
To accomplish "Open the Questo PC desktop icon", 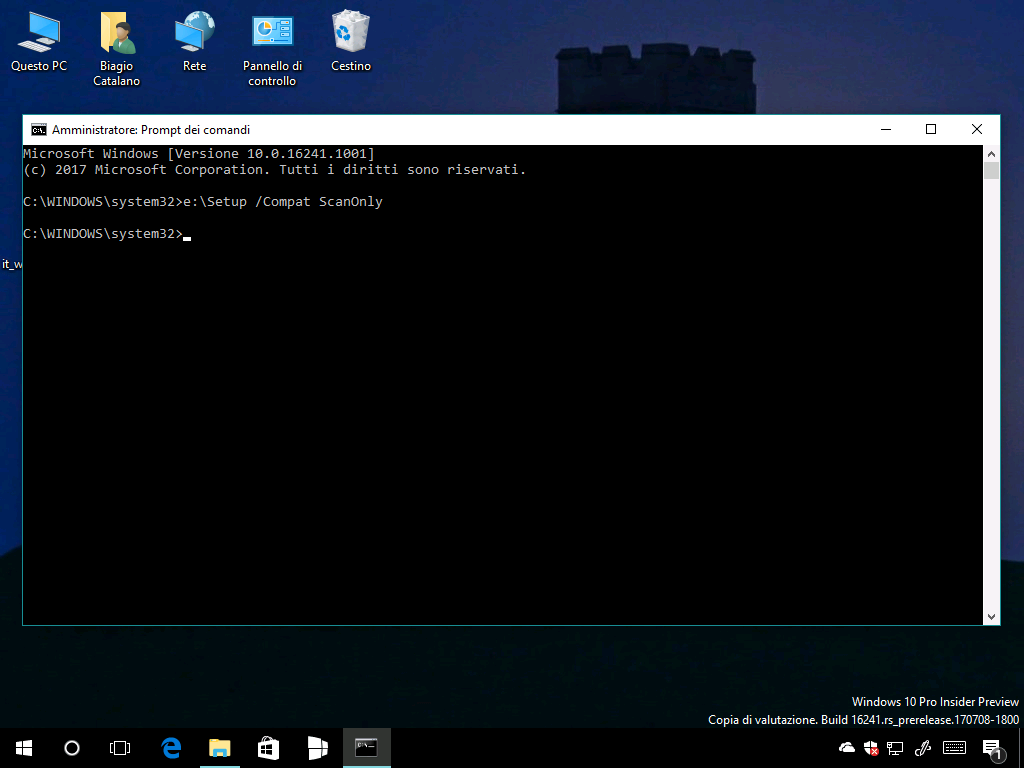I will tap(39, 42).
